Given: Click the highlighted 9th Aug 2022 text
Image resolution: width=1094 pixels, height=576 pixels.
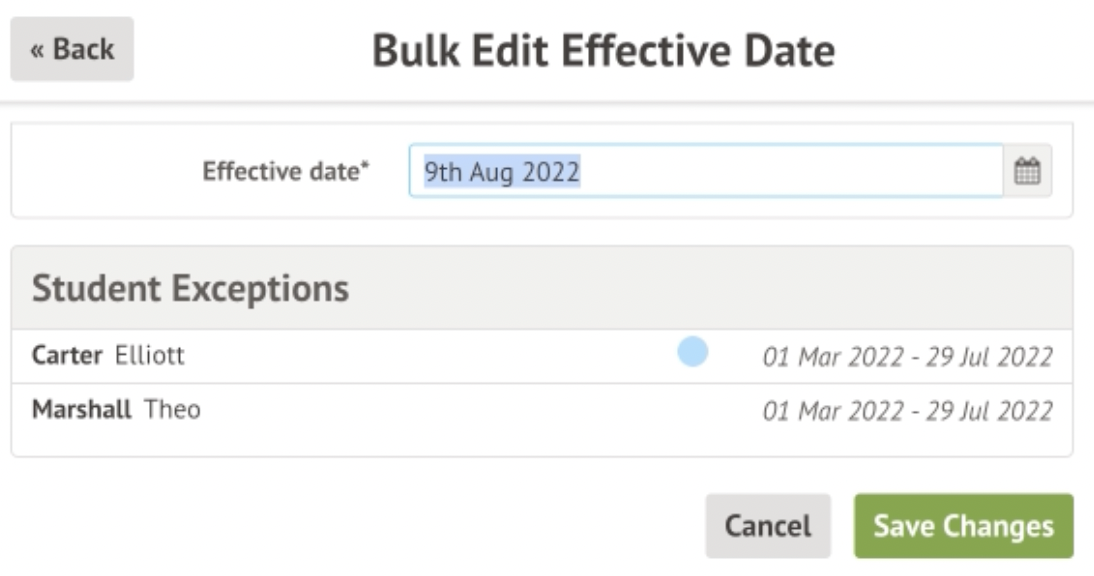Looking at the screenshot, I should point(502,172).
